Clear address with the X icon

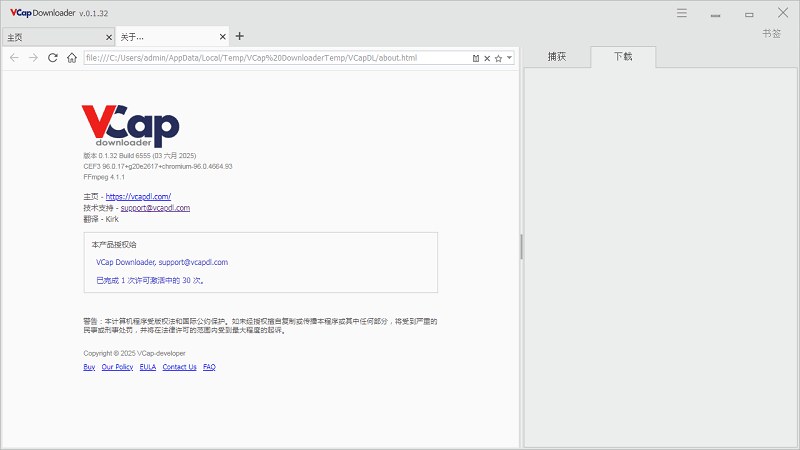pyautogui.click(x=487, y=58)
